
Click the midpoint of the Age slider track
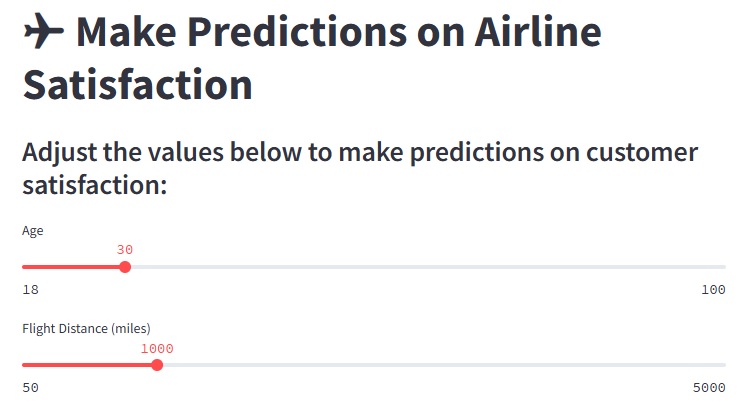(x=374, y=267)
